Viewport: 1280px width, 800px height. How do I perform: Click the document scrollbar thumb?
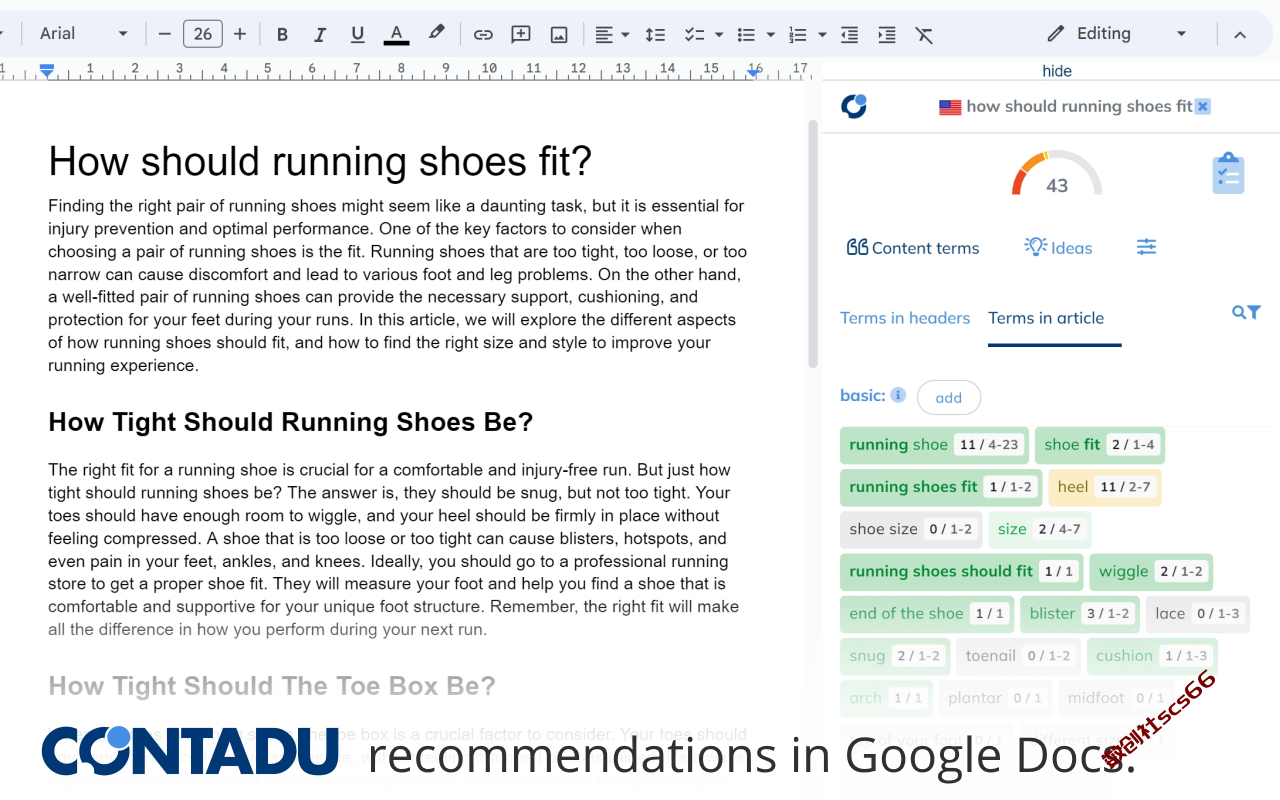click(x=813, y=244)
